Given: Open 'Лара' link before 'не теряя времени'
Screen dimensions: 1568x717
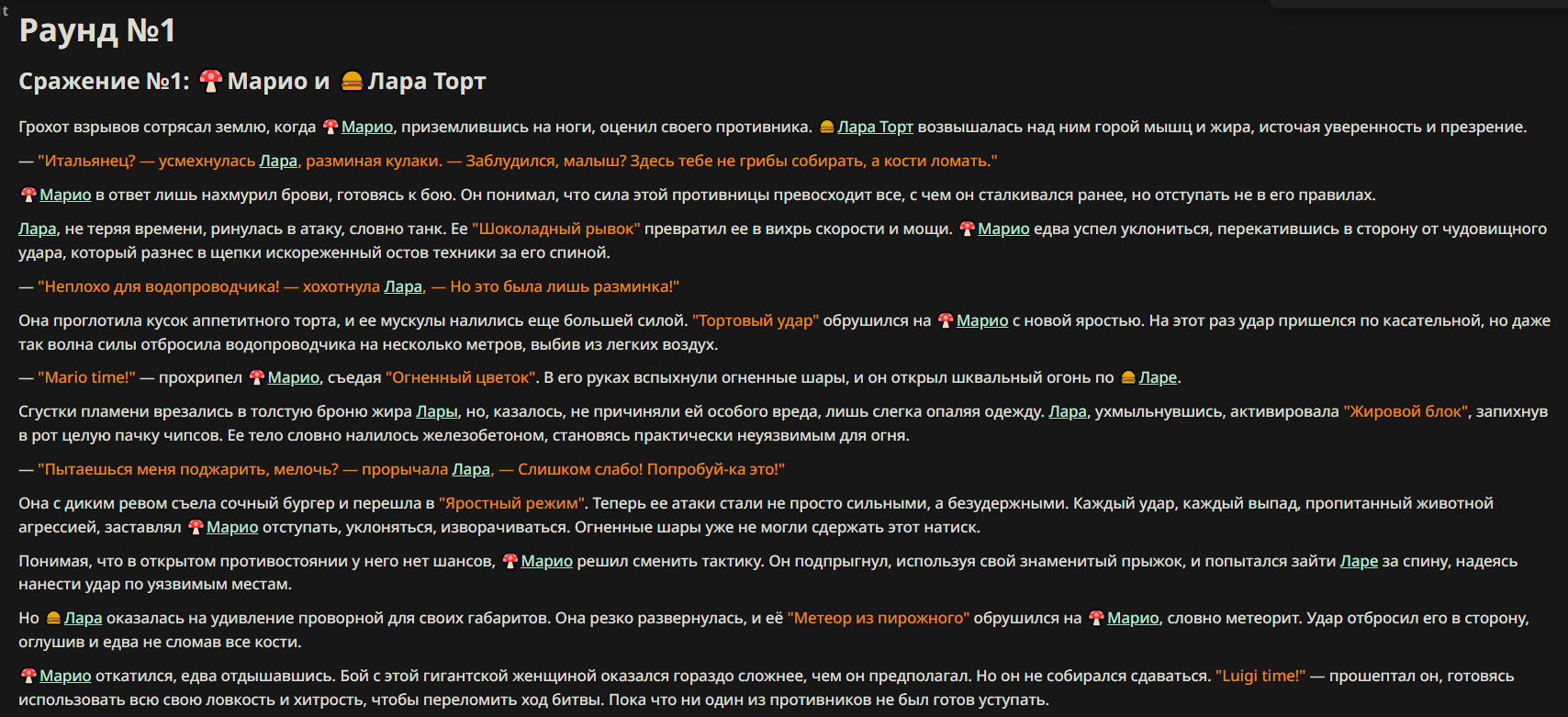Looking at the screenshot, I should pyautogui.click(x=38, y=229).
